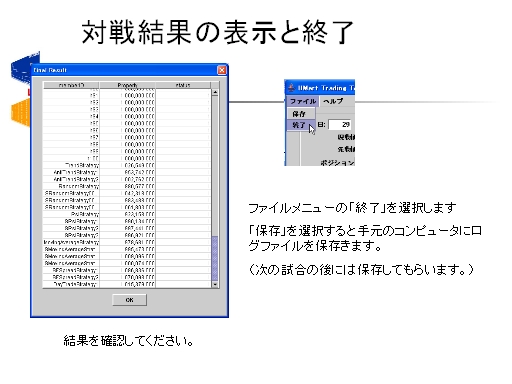Select the RandomStrategy row in results table
The width and height of the screenshot is (512, 384).
pyautogui.click(x=127, y=186)
